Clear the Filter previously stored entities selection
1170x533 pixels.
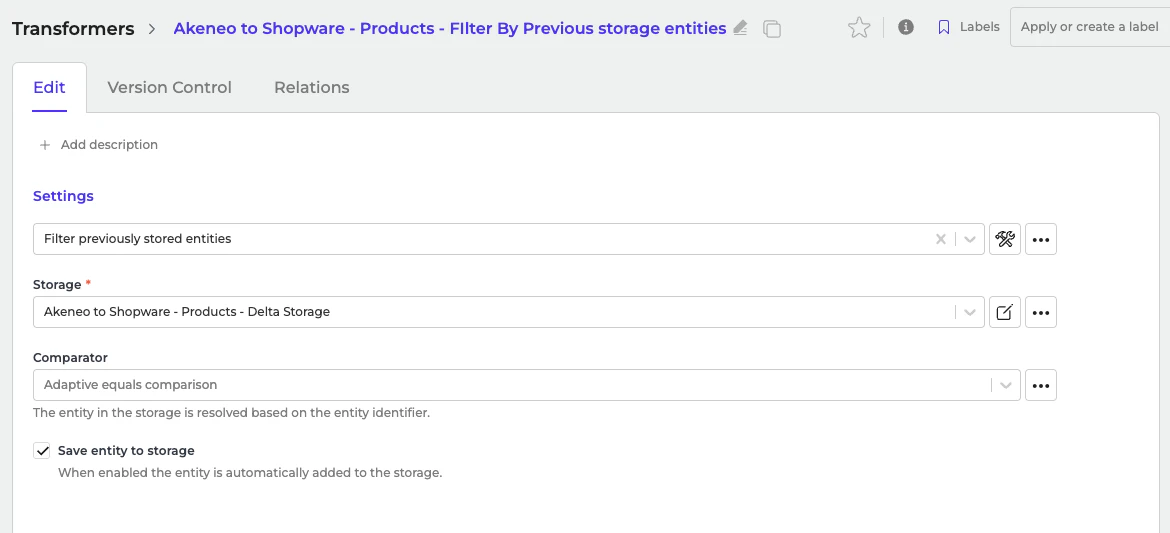coord(940,239)
